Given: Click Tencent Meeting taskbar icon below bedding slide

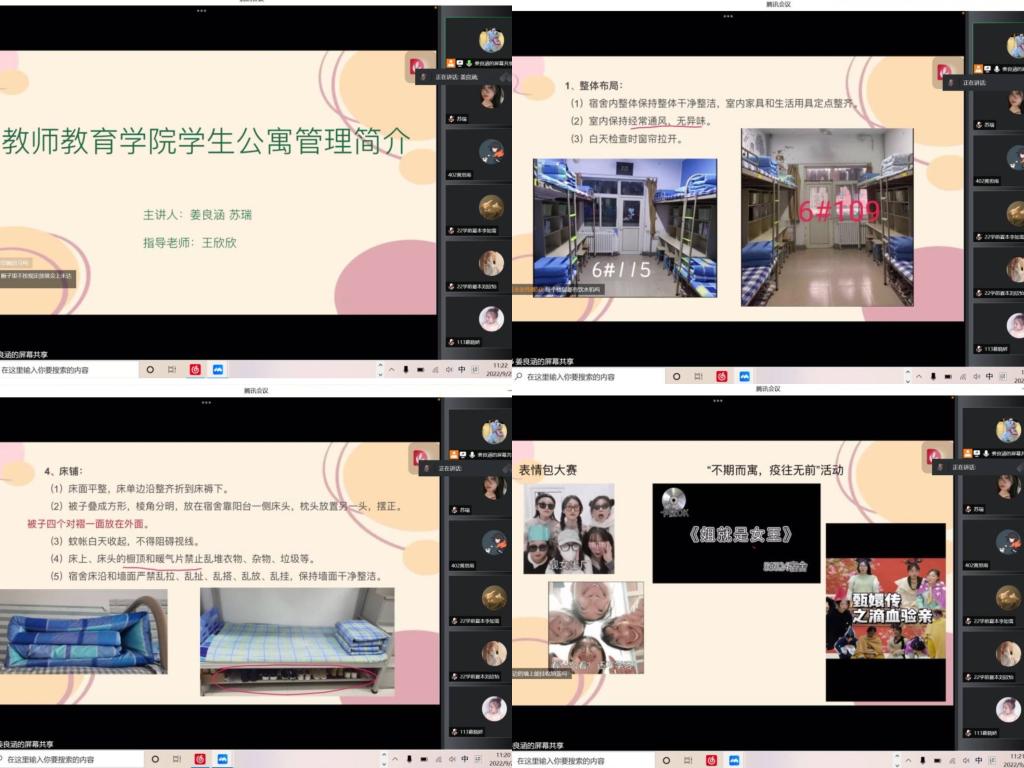Looking at the screenshot, I should pos(222,759).
